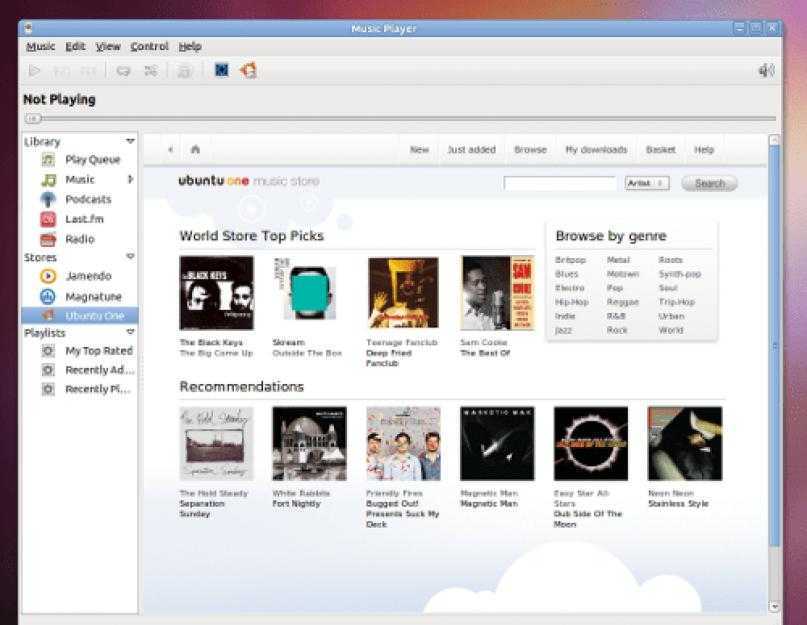This screenshot has width=807, height=625.
Task: Open the New tab in store
Action: click(x=419, y=150)
